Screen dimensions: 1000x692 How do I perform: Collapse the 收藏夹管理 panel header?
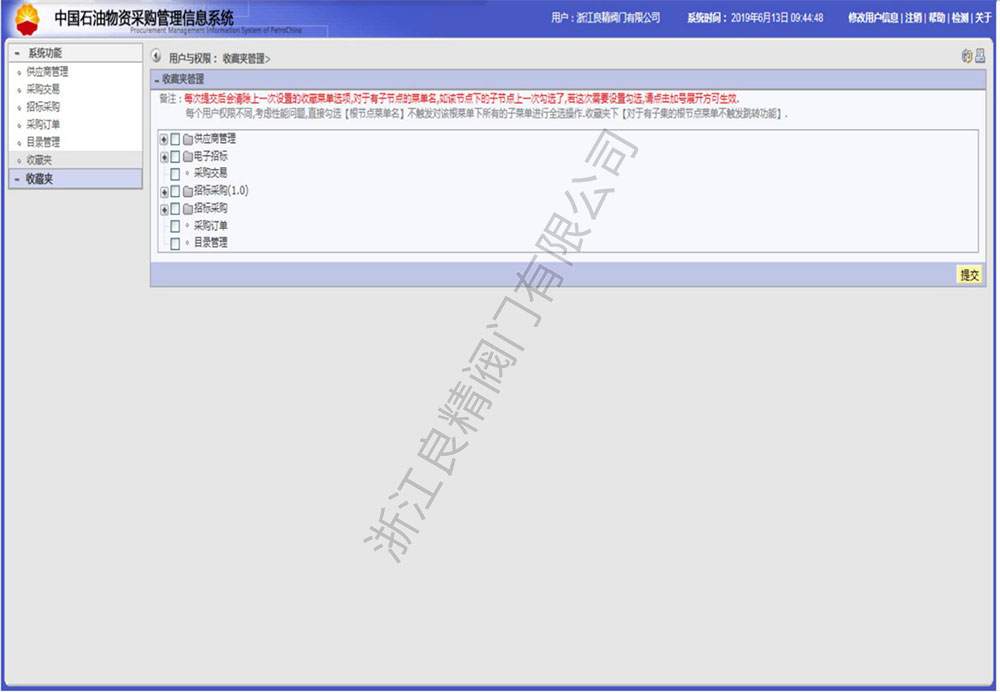[x=157, y=79]
